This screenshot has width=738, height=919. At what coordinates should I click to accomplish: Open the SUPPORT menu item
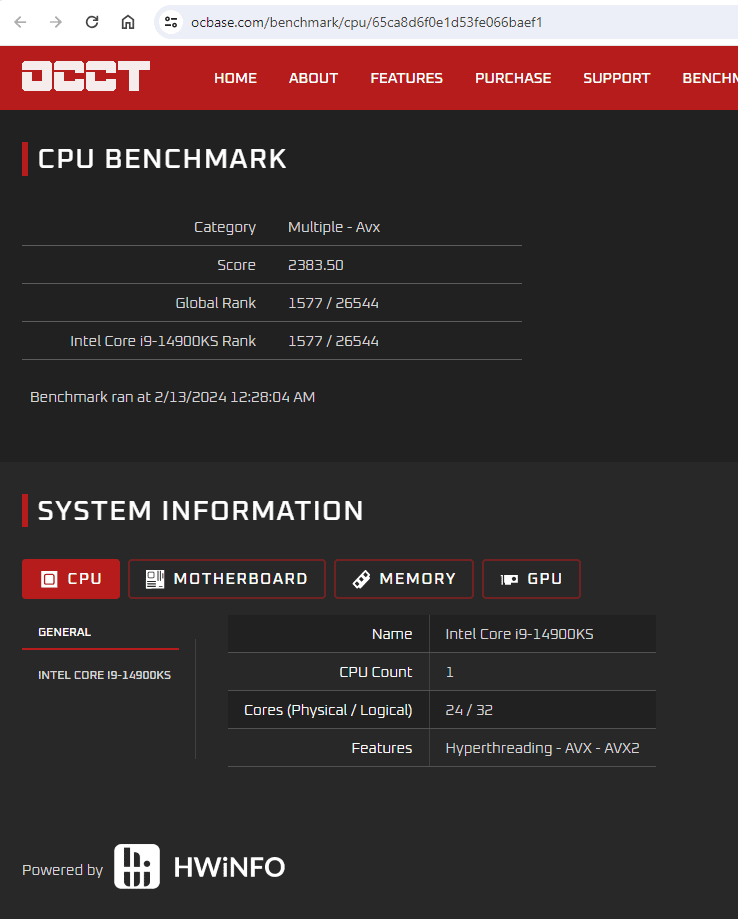point(617,78)
